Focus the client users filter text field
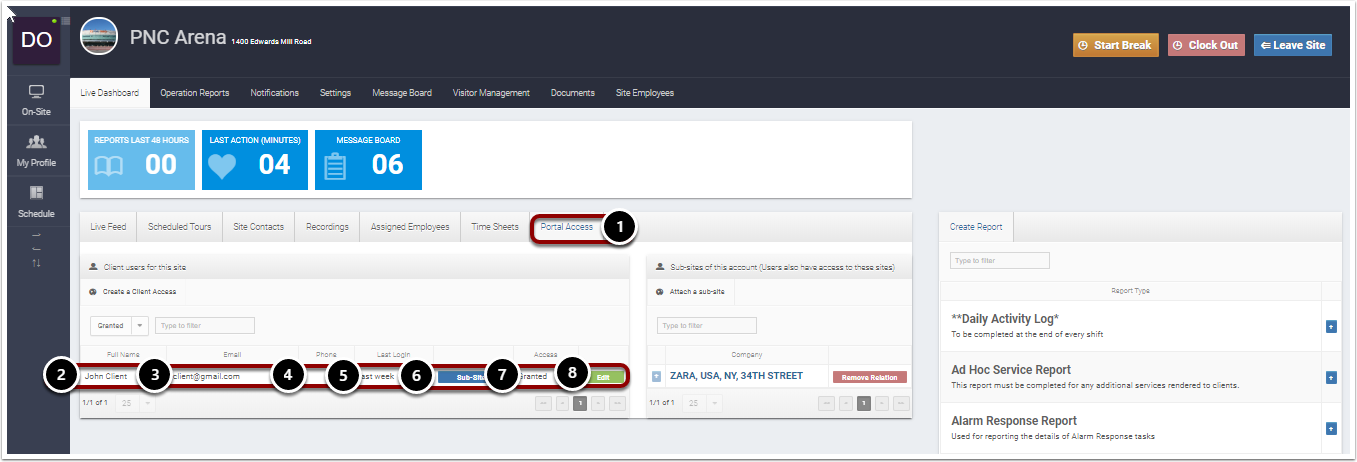Screen dimensions: 1357x462 205,325
